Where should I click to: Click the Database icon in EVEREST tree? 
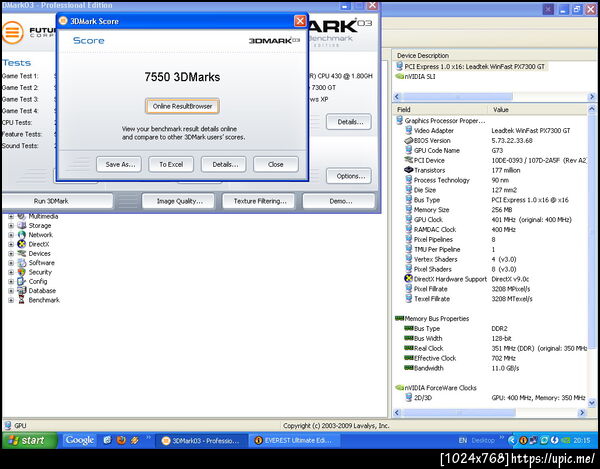22,291
